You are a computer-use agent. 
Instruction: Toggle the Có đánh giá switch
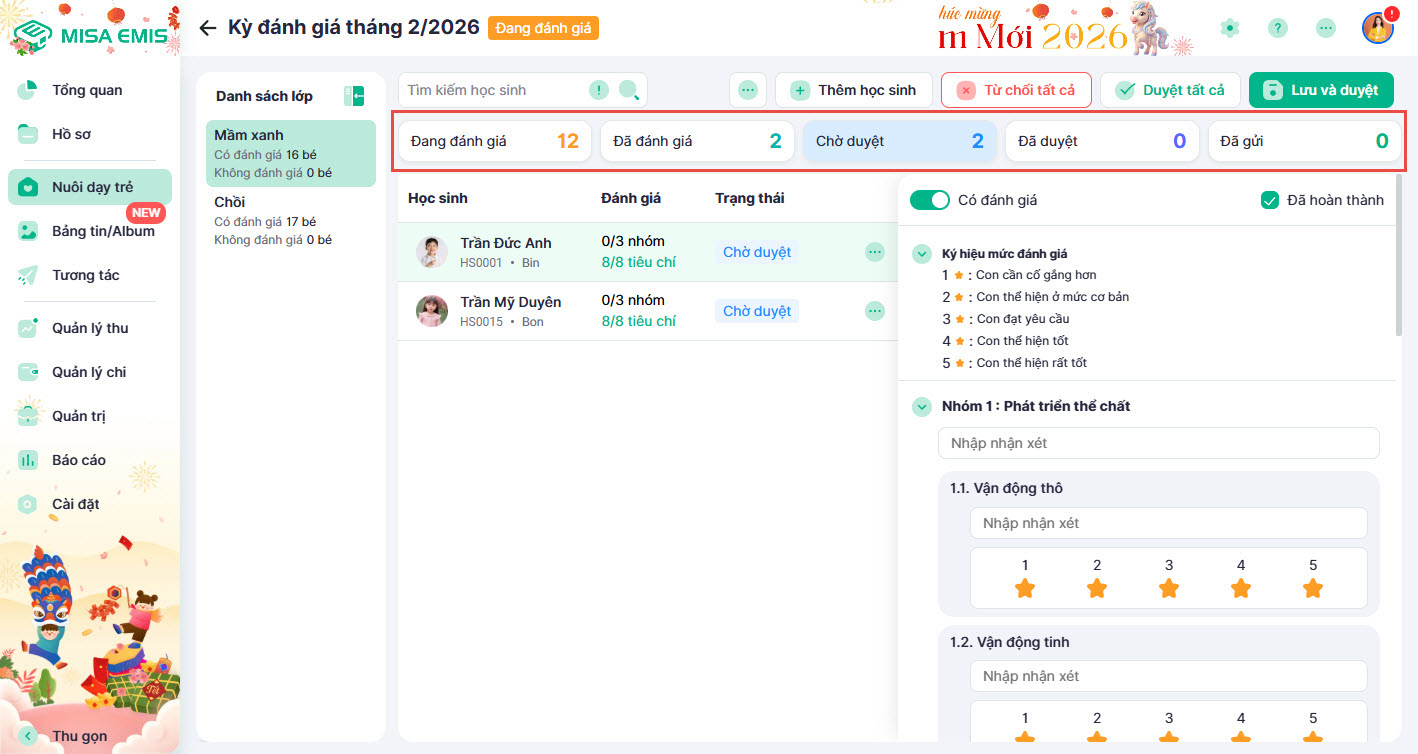929,200
